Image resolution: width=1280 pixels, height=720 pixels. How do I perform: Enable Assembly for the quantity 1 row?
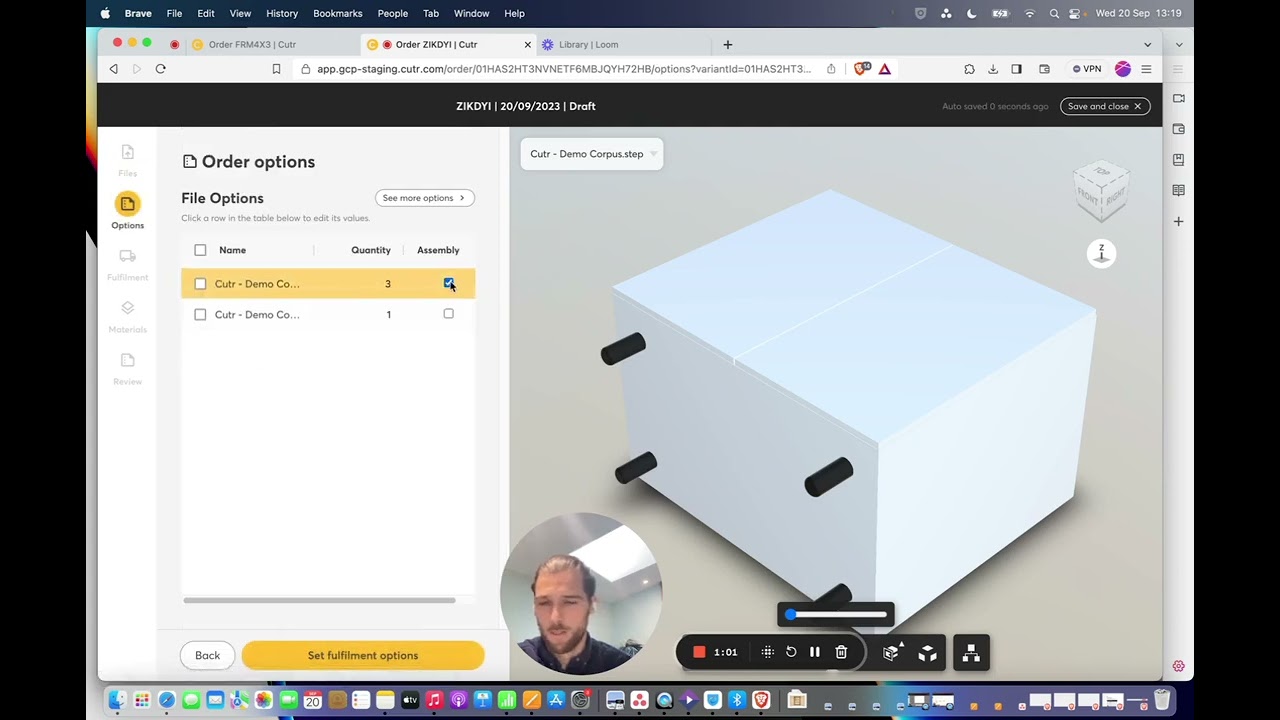click(448, 314)
